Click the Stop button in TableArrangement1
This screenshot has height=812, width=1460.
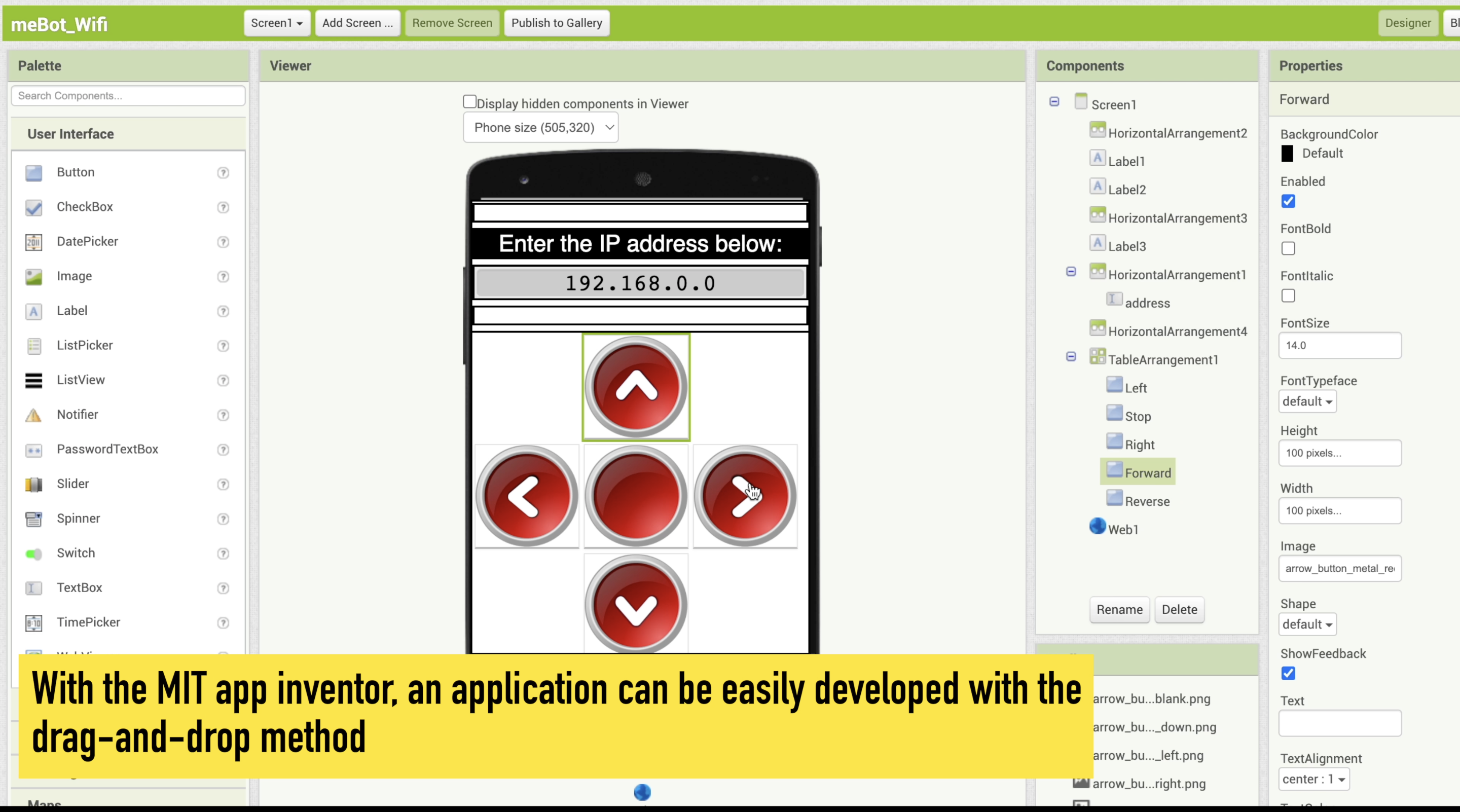pos(1138,416)
